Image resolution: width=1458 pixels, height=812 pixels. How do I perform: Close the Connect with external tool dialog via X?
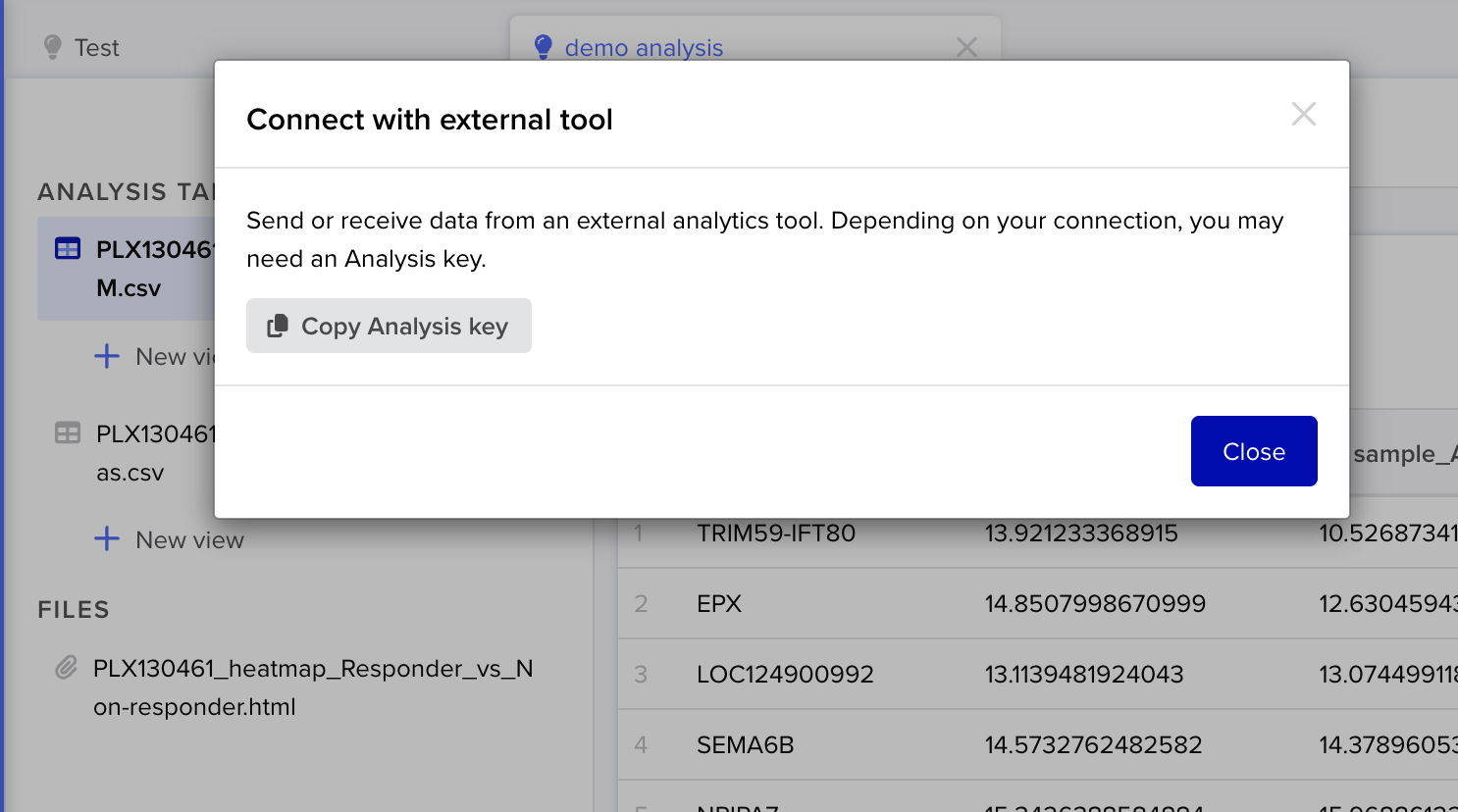pyautogui.click(x=1303, y=114)
